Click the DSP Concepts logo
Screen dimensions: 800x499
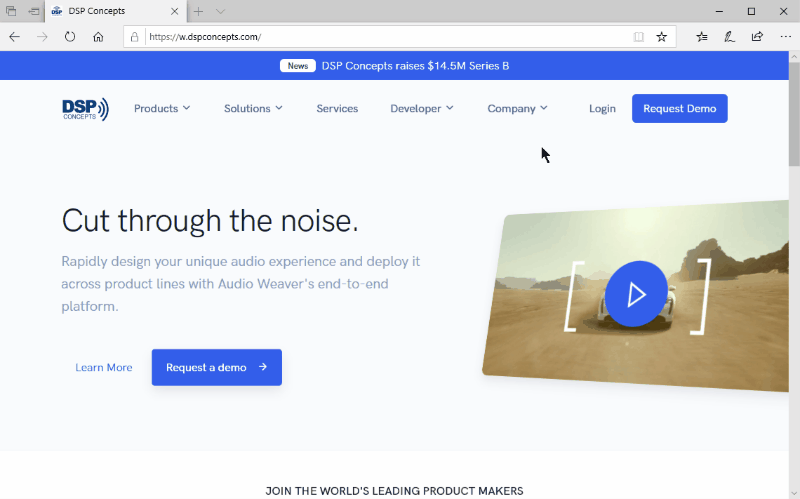85,109
